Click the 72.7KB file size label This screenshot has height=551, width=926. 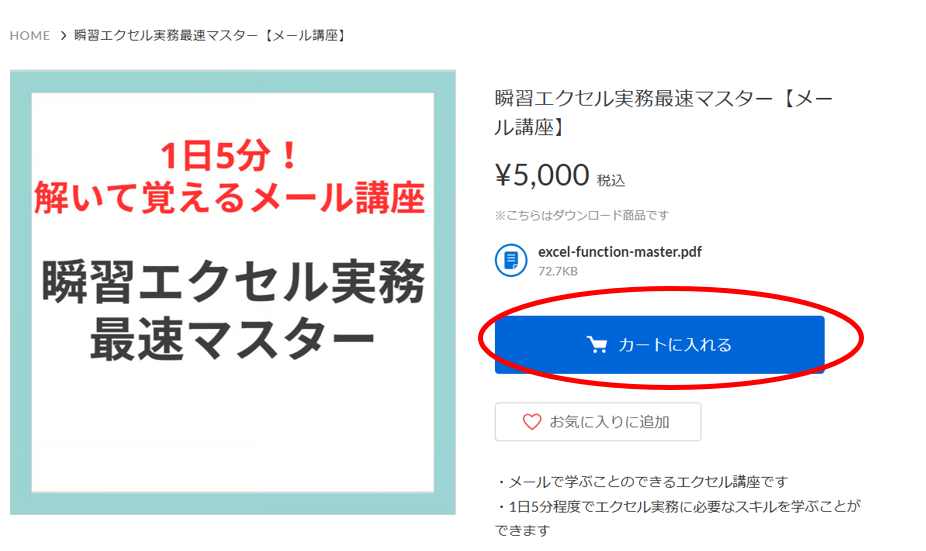(557, 271)
